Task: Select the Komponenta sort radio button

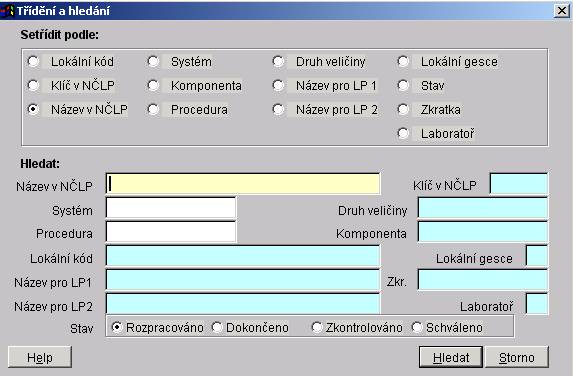Action: pos(153,86)
